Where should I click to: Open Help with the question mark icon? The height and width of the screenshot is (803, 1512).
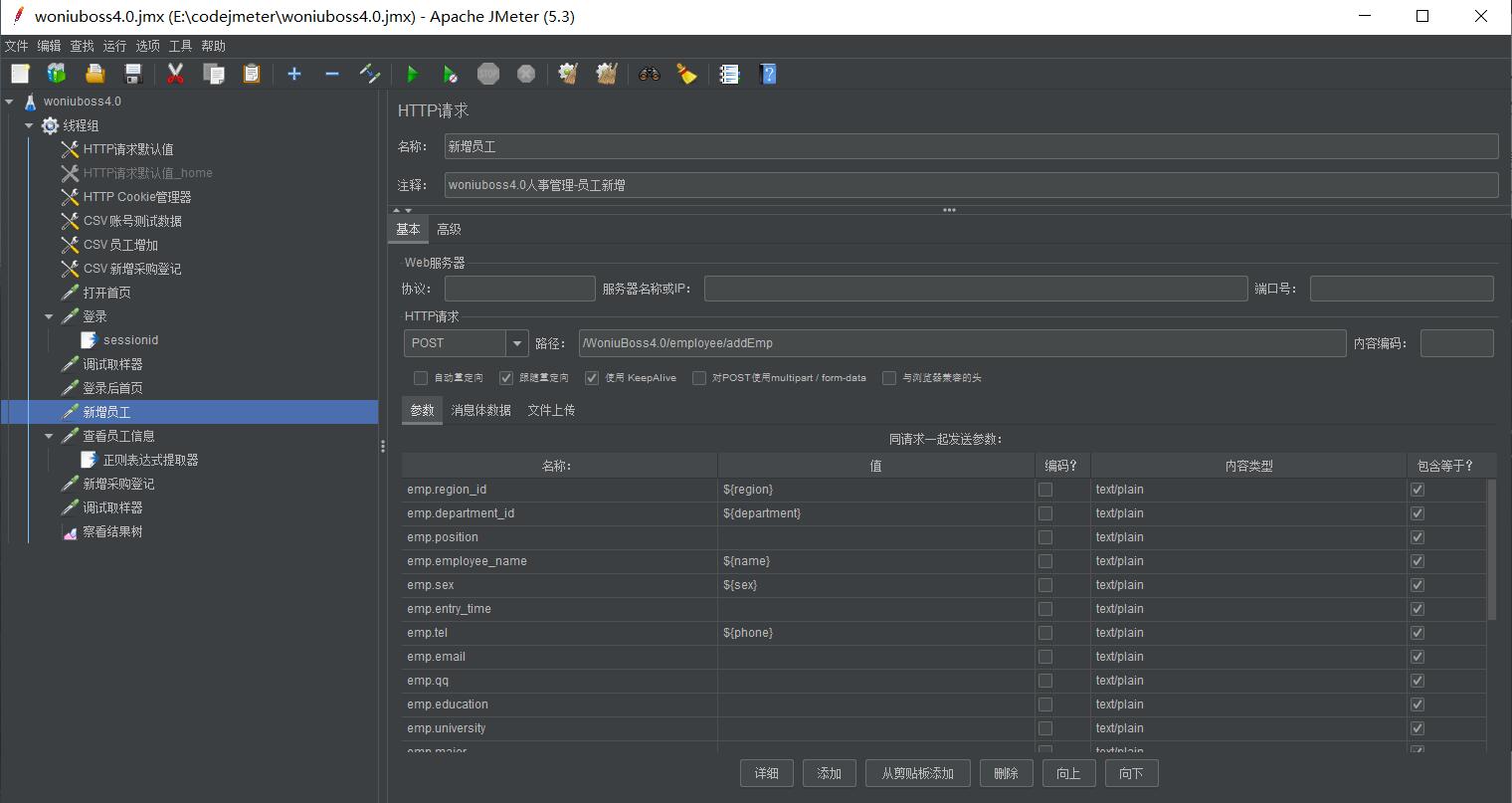tap(768, 74)
